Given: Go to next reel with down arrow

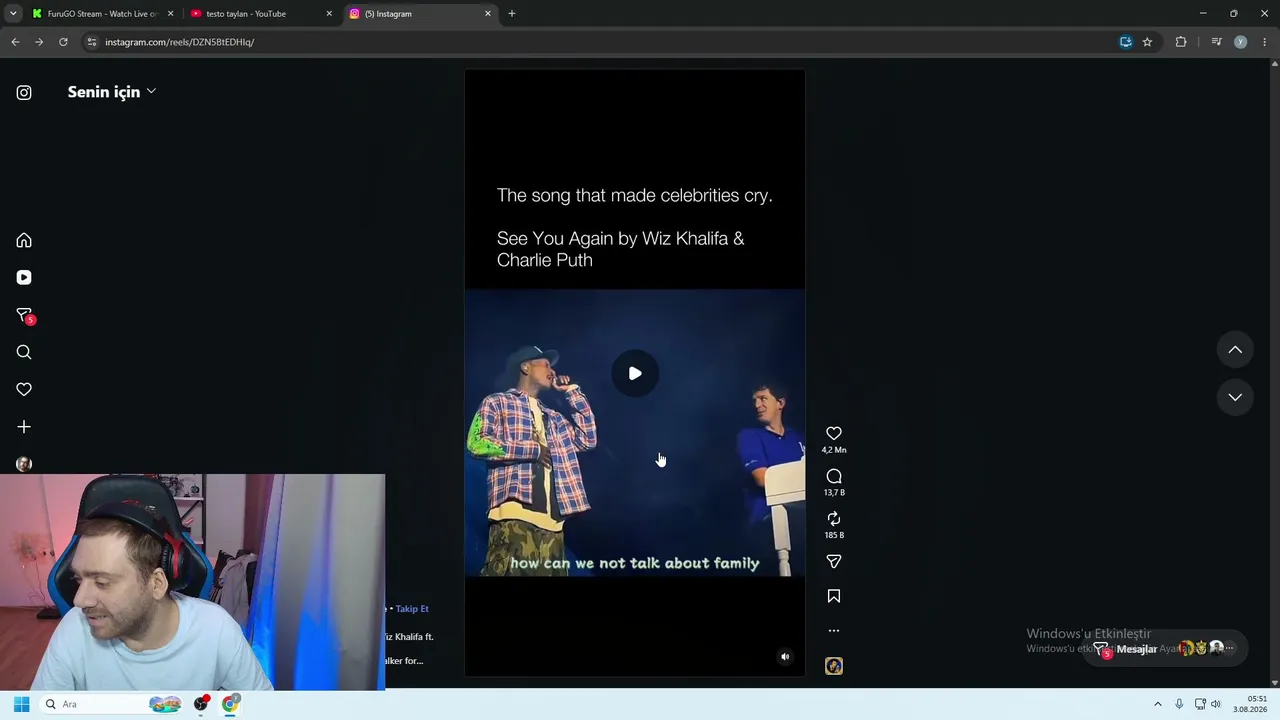Looking at the screenshot, I should click(1235, 397).
